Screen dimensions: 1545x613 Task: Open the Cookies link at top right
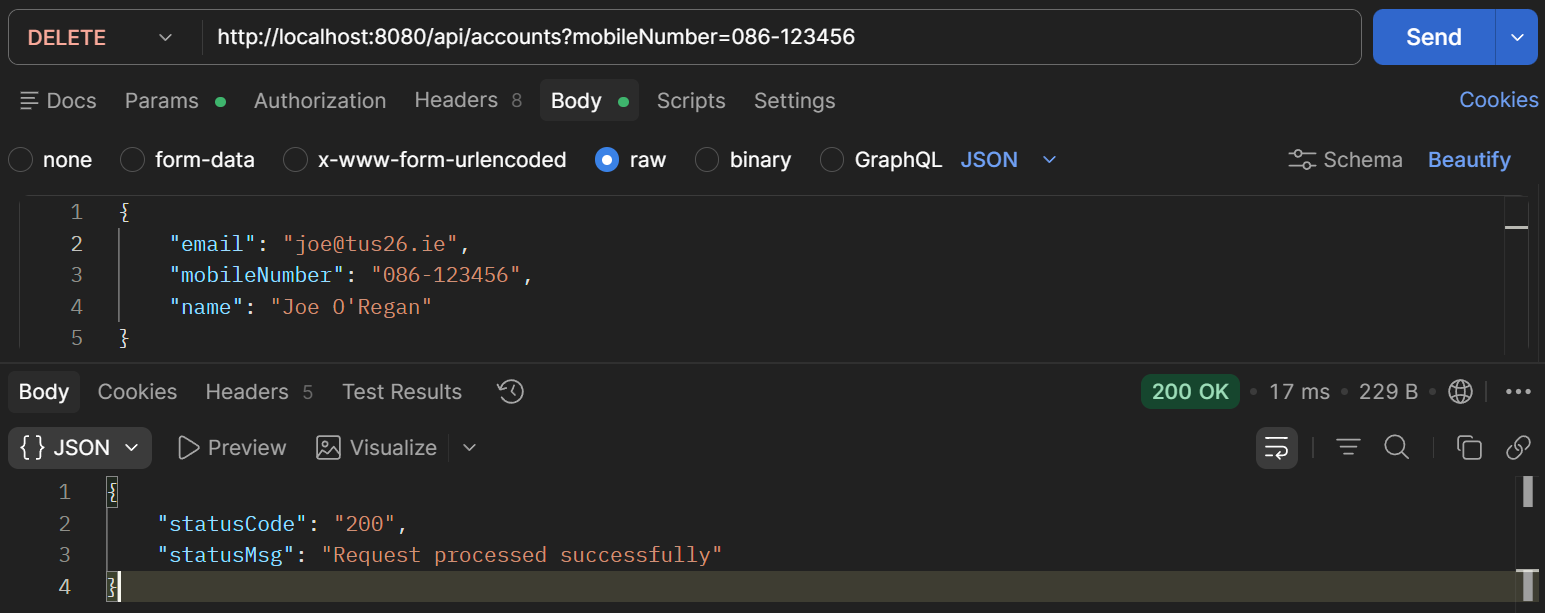1499,100
